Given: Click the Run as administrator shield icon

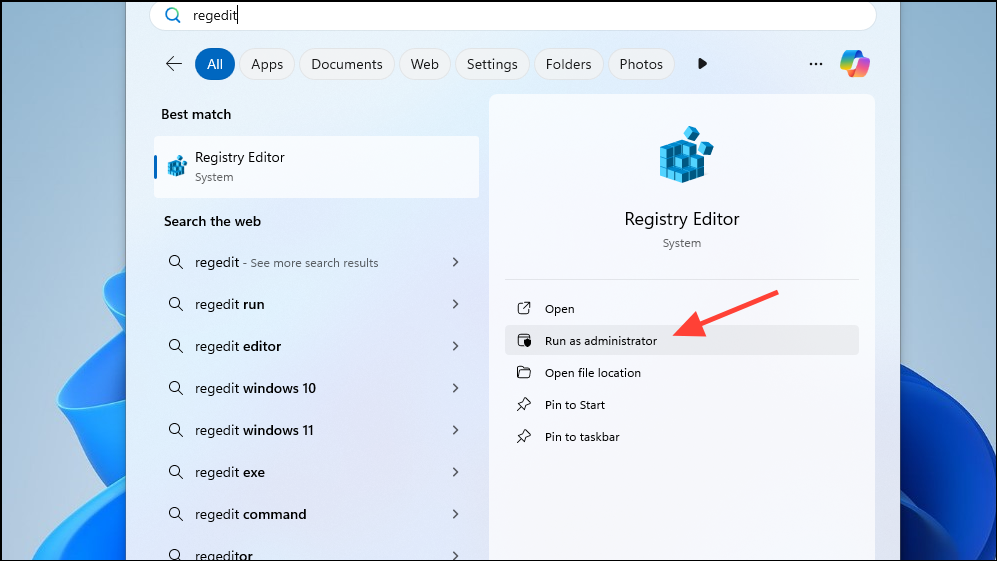Looking at the screenshot, I should click(524, 340).
